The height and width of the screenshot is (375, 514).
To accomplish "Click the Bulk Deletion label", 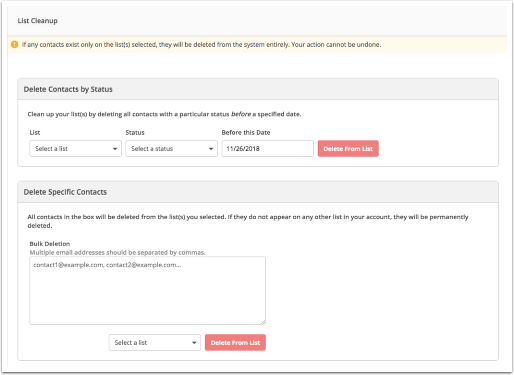I will [x=50, y=244].
